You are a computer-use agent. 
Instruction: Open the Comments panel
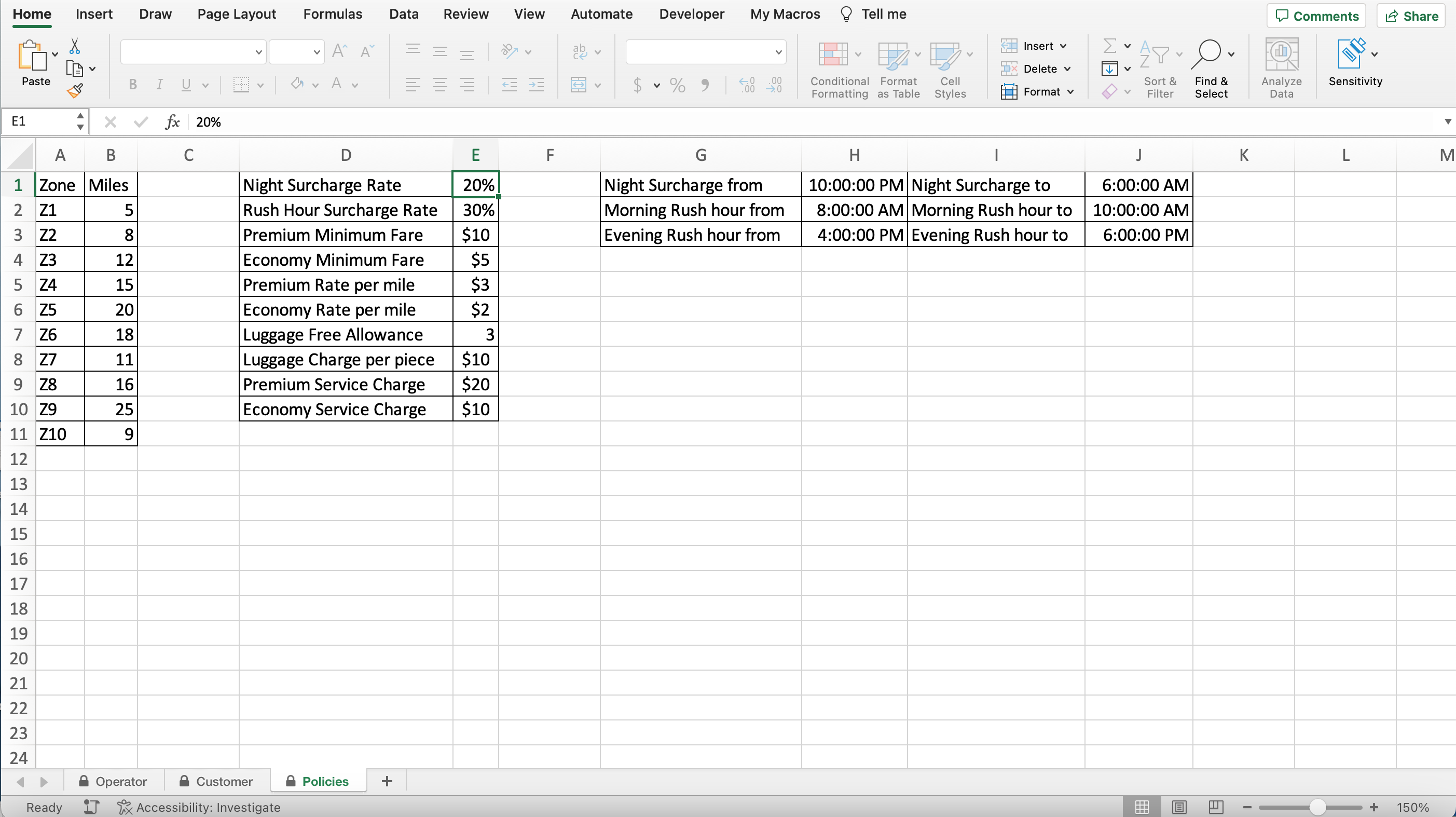(1316, 15)
